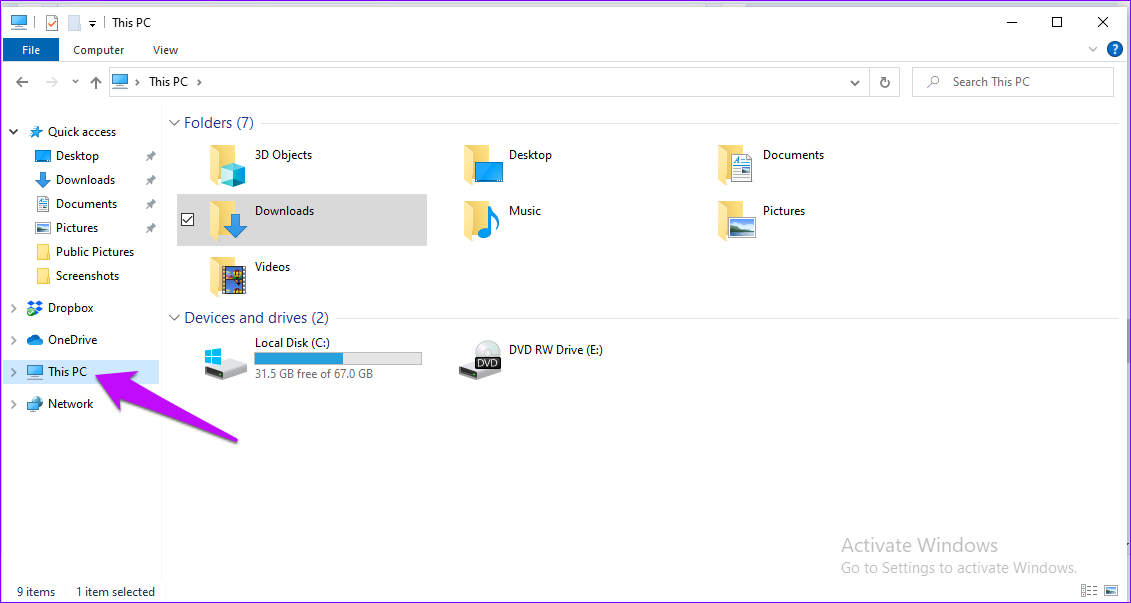This screenshot has height=603, width=1131.
Task: Open Downloads in Quick access sidebar
Action: [x=85, y=180]
